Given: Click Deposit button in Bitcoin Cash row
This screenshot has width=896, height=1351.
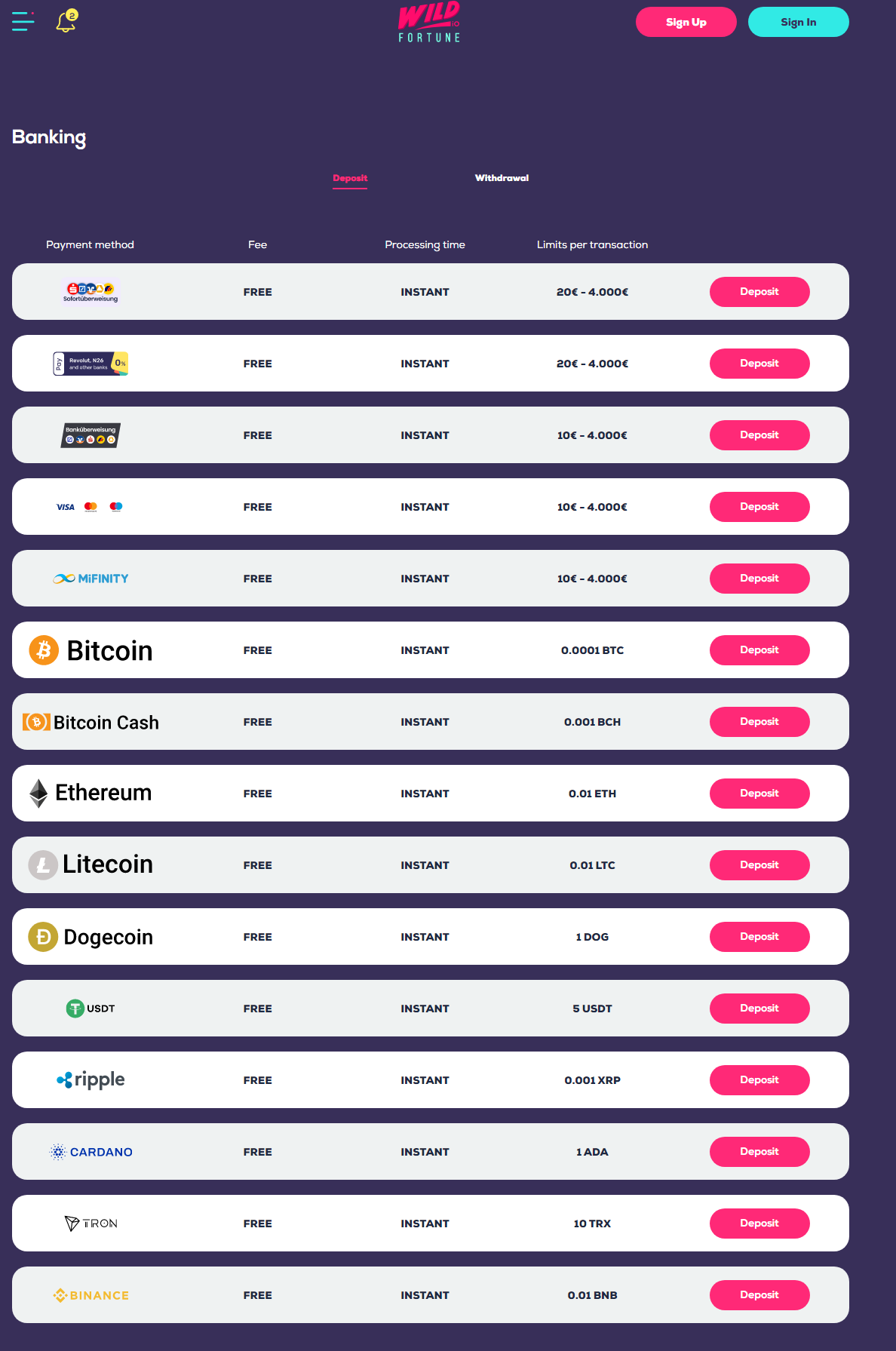Looking at the screenshot, I should pos(759,722).
